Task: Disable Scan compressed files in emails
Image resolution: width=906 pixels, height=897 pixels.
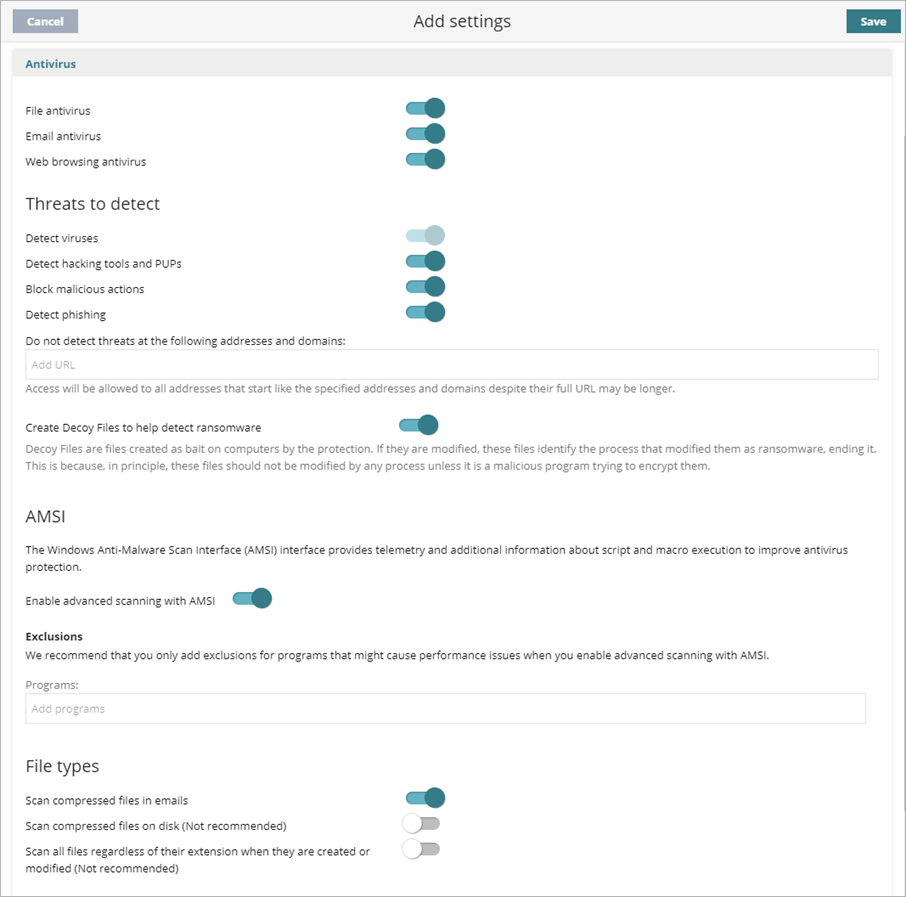Action: point(424,797)
